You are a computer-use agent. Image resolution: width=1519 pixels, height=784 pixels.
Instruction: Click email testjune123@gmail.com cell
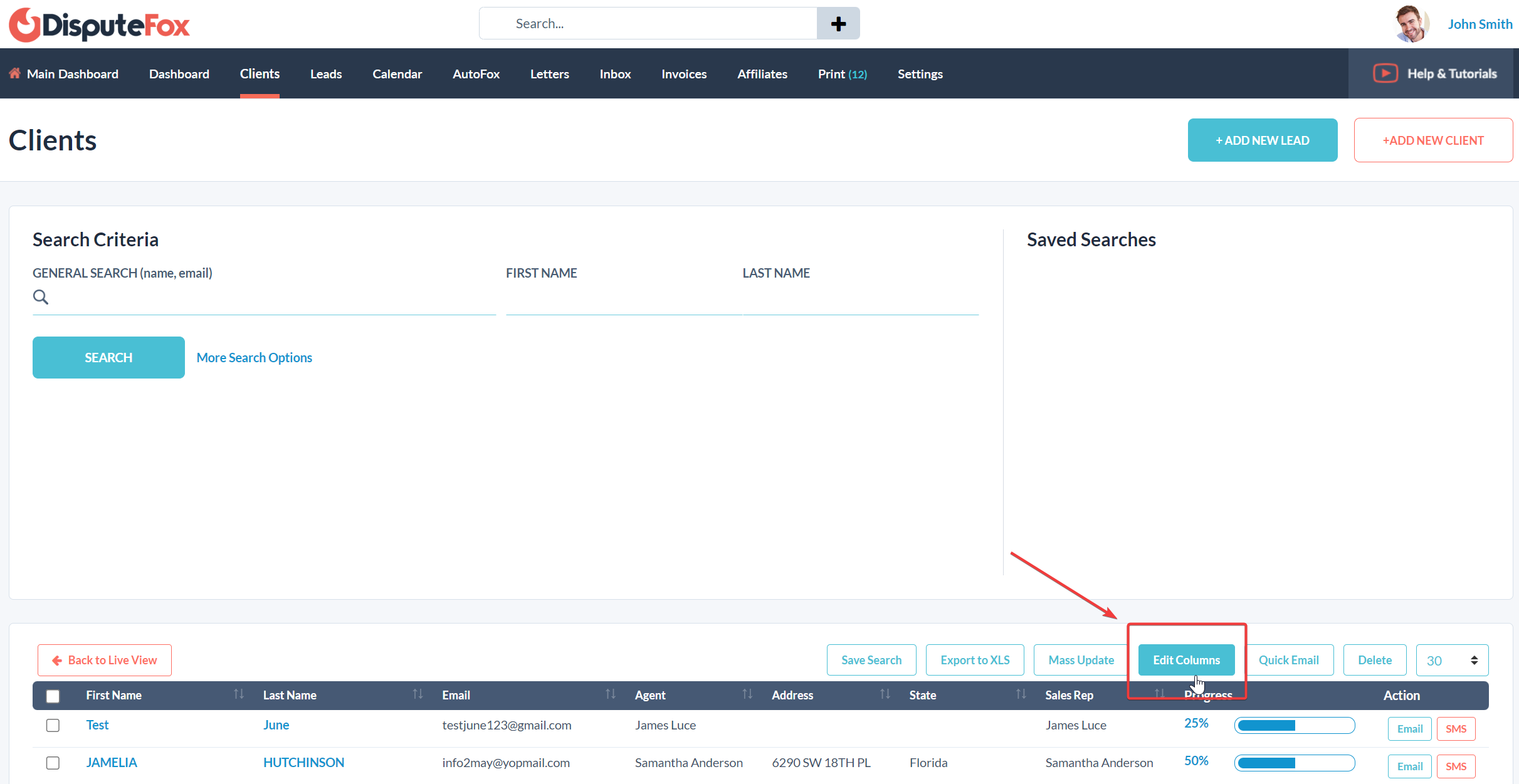point(507,725)
